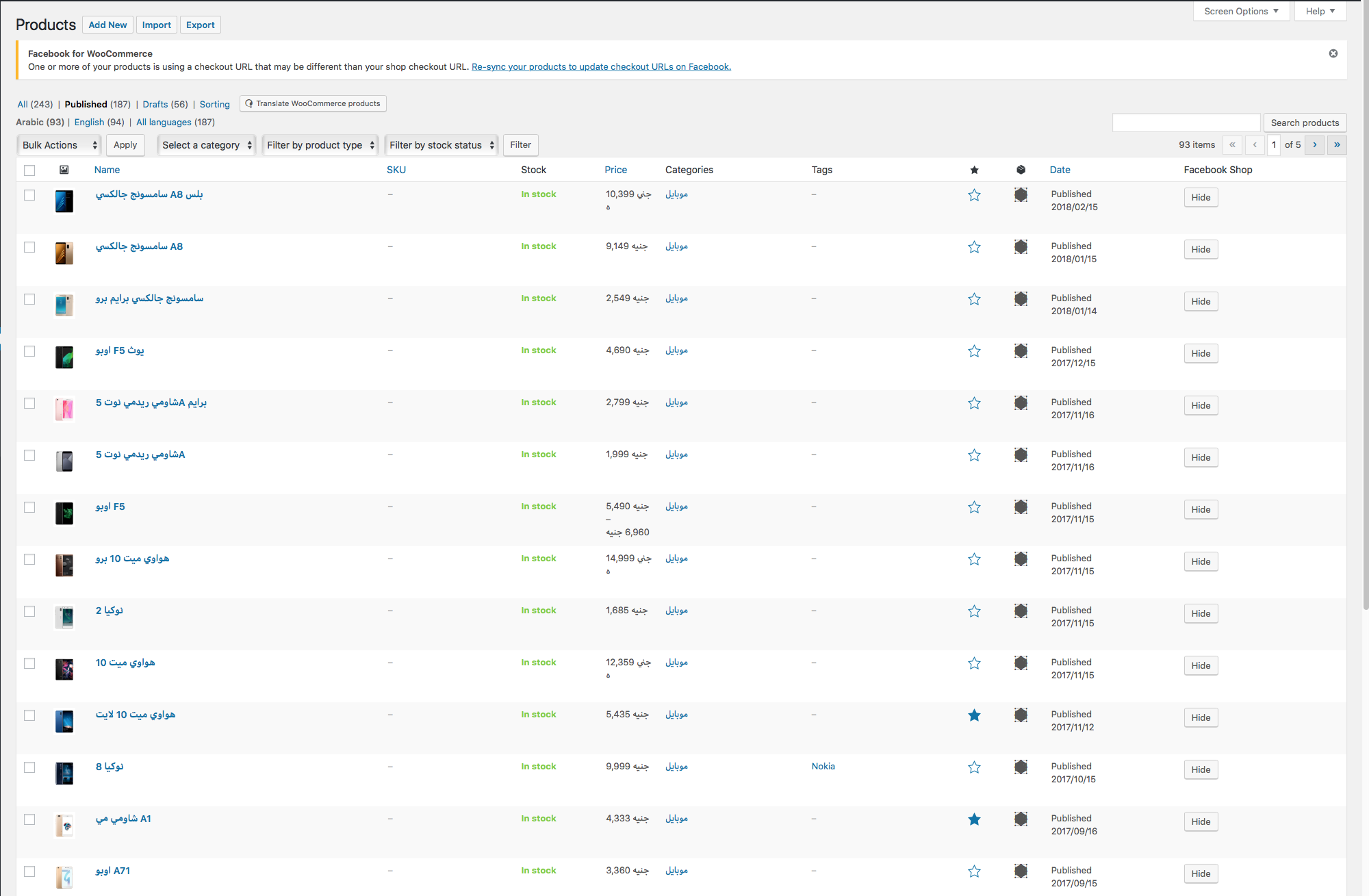
Task: Switch to the Sorting view
Action: [214, 104]
